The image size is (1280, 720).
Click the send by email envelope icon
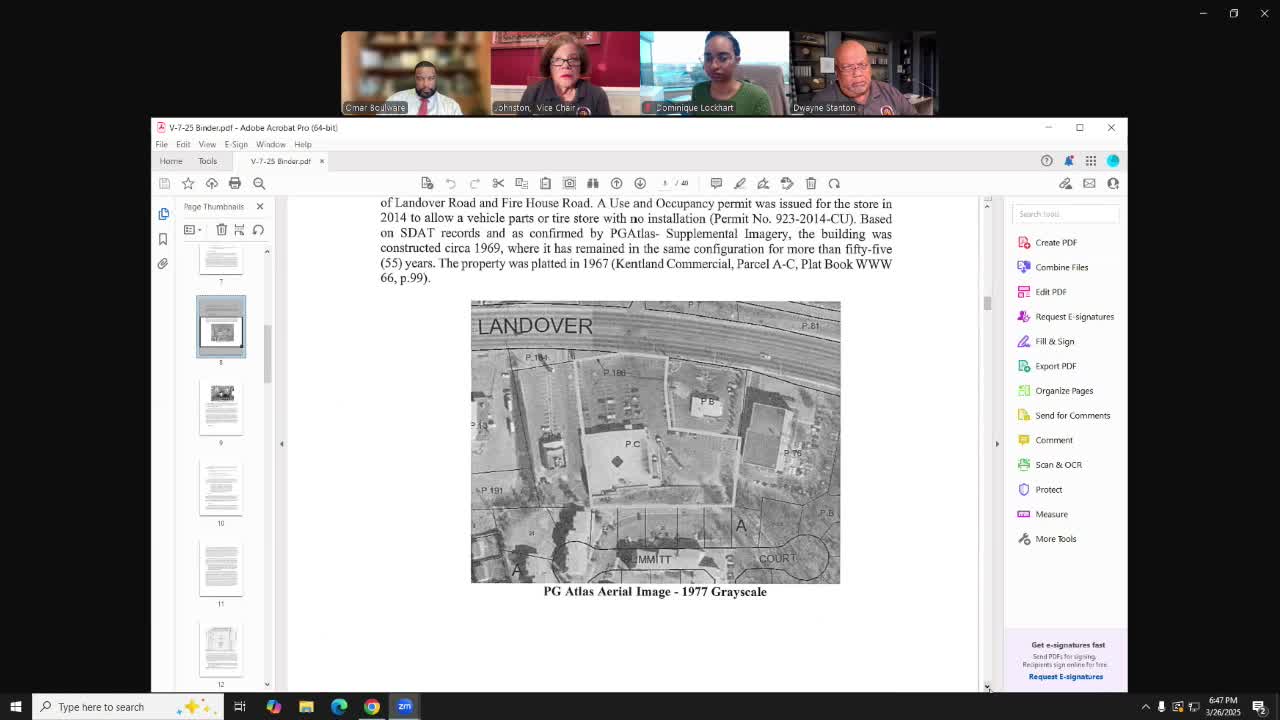point(1089,183)
